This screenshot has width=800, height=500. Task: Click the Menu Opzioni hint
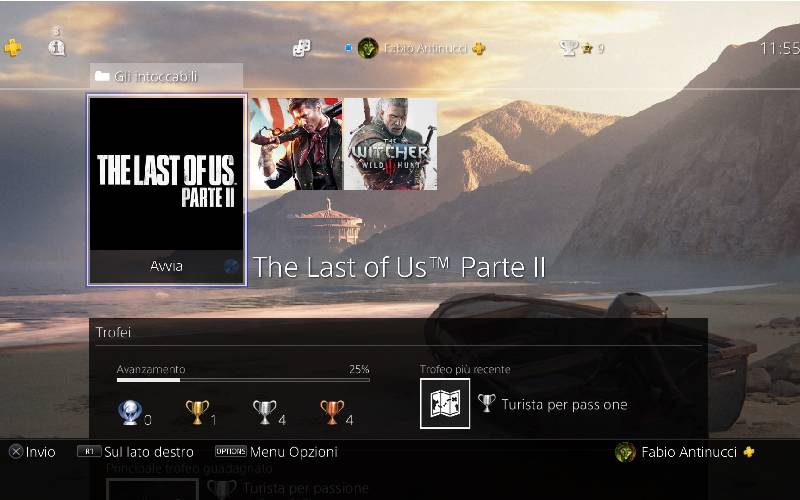tap(276, 452)
